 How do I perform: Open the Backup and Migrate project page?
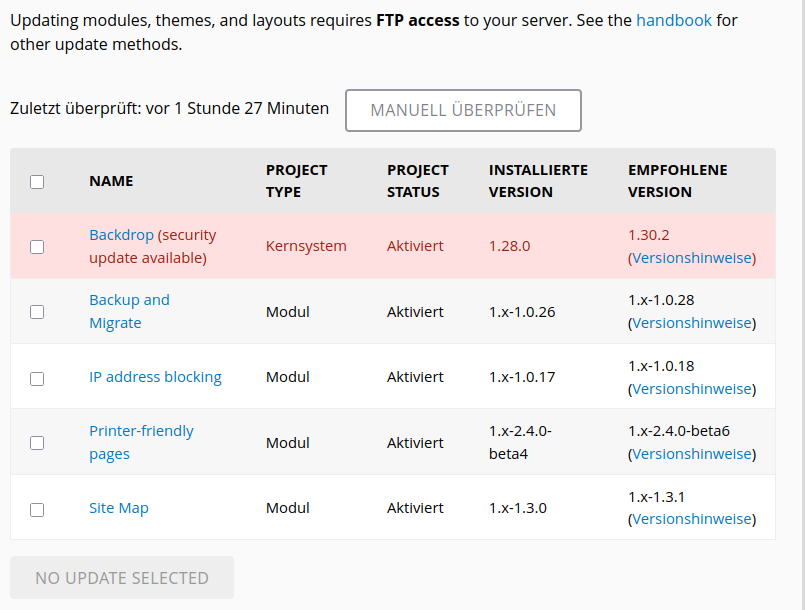click(129, 311)
